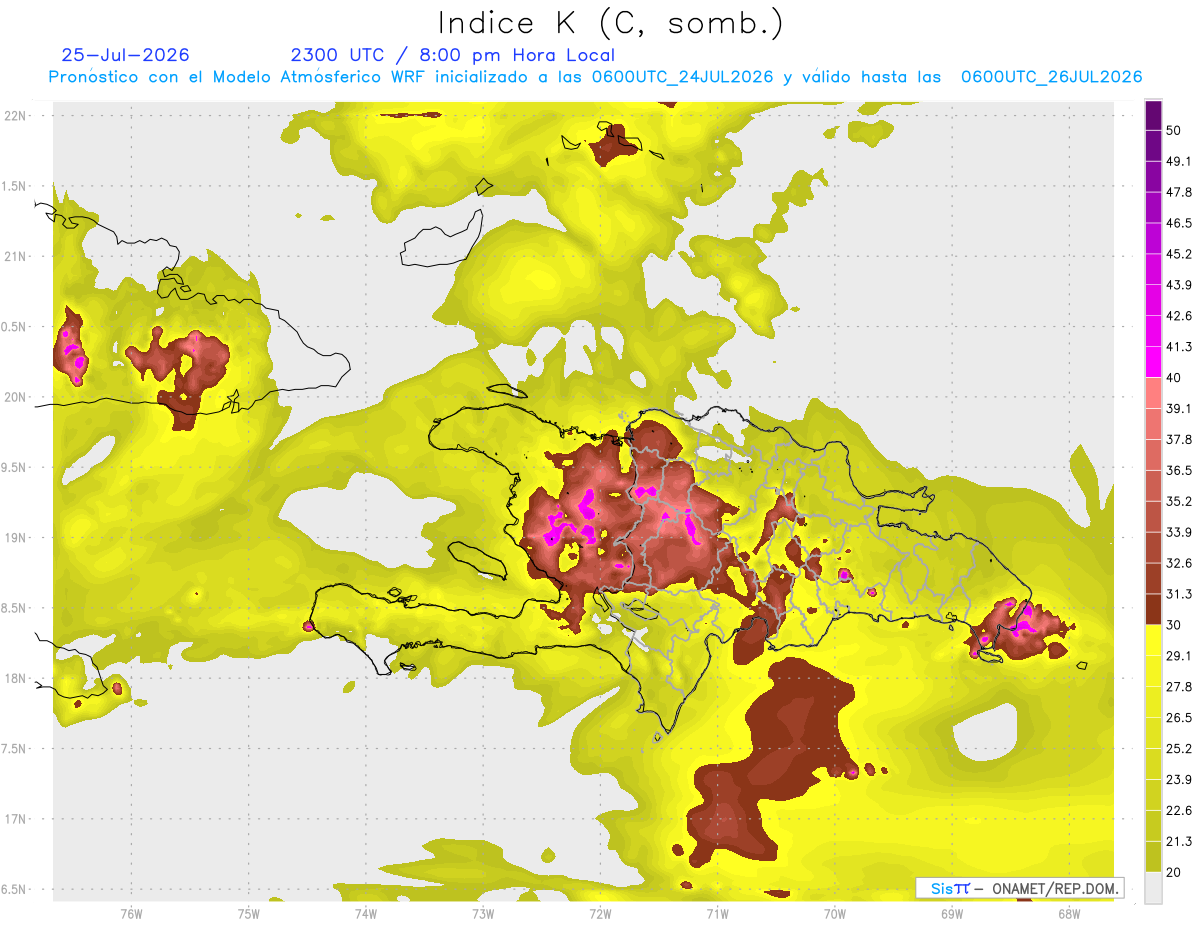The image size is (1200, 927).
Task: Click the '21.3' value on the color scale
Action: (1178, 842)
